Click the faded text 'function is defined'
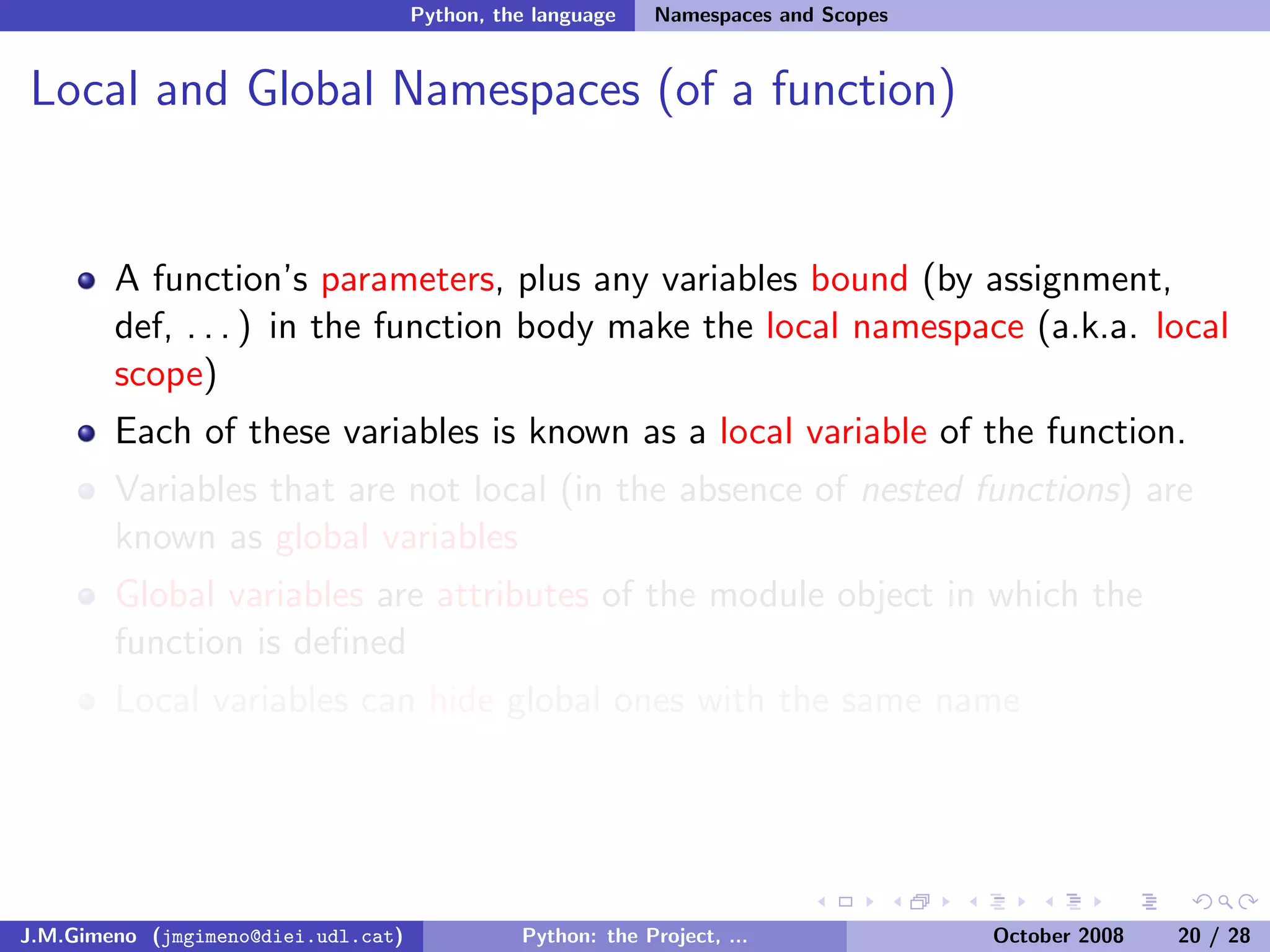Screen dimensions: 1270x952 (x=260, y=641)
